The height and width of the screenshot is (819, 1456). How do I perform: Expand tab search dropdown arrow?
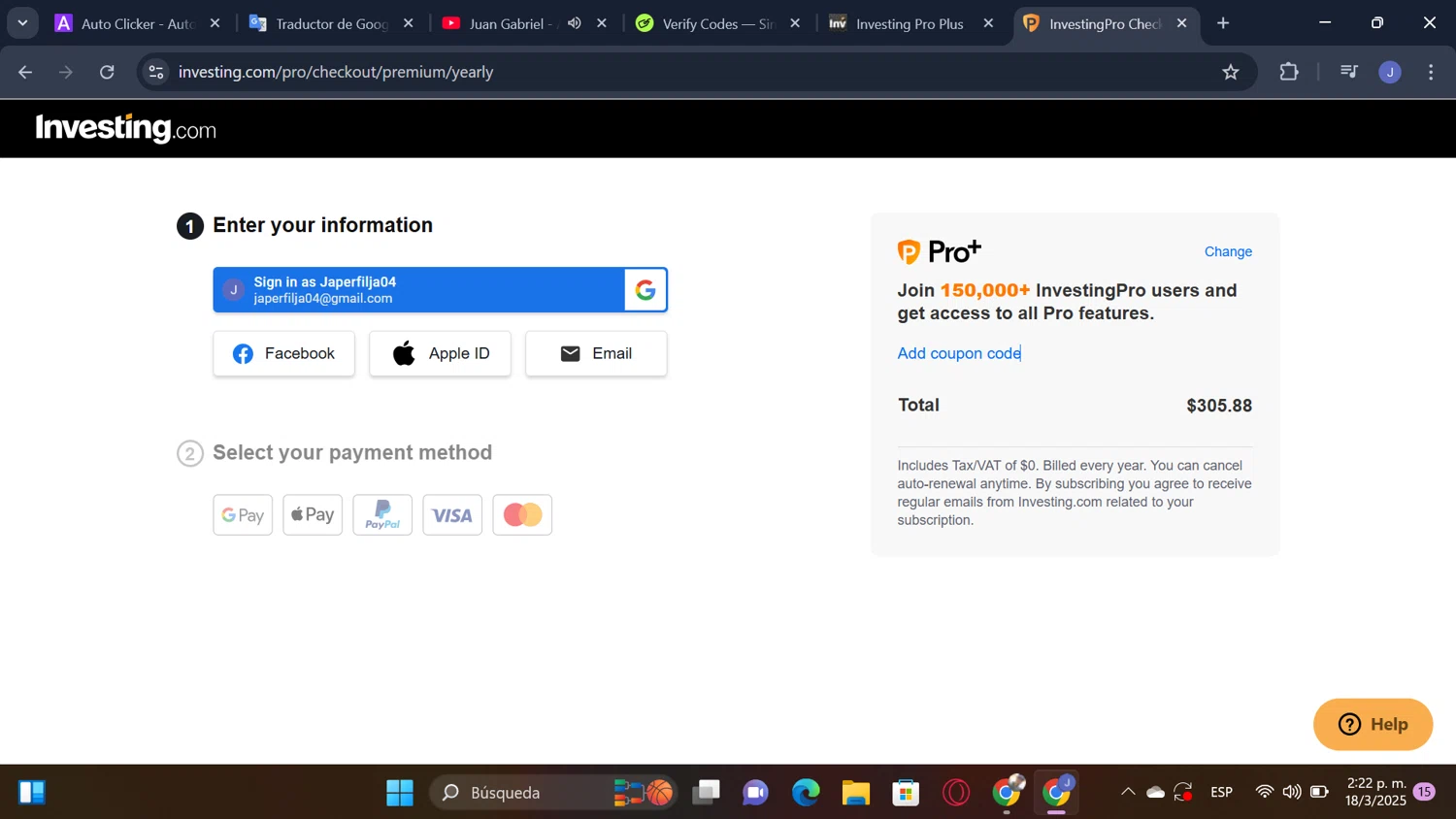point(22,23)
